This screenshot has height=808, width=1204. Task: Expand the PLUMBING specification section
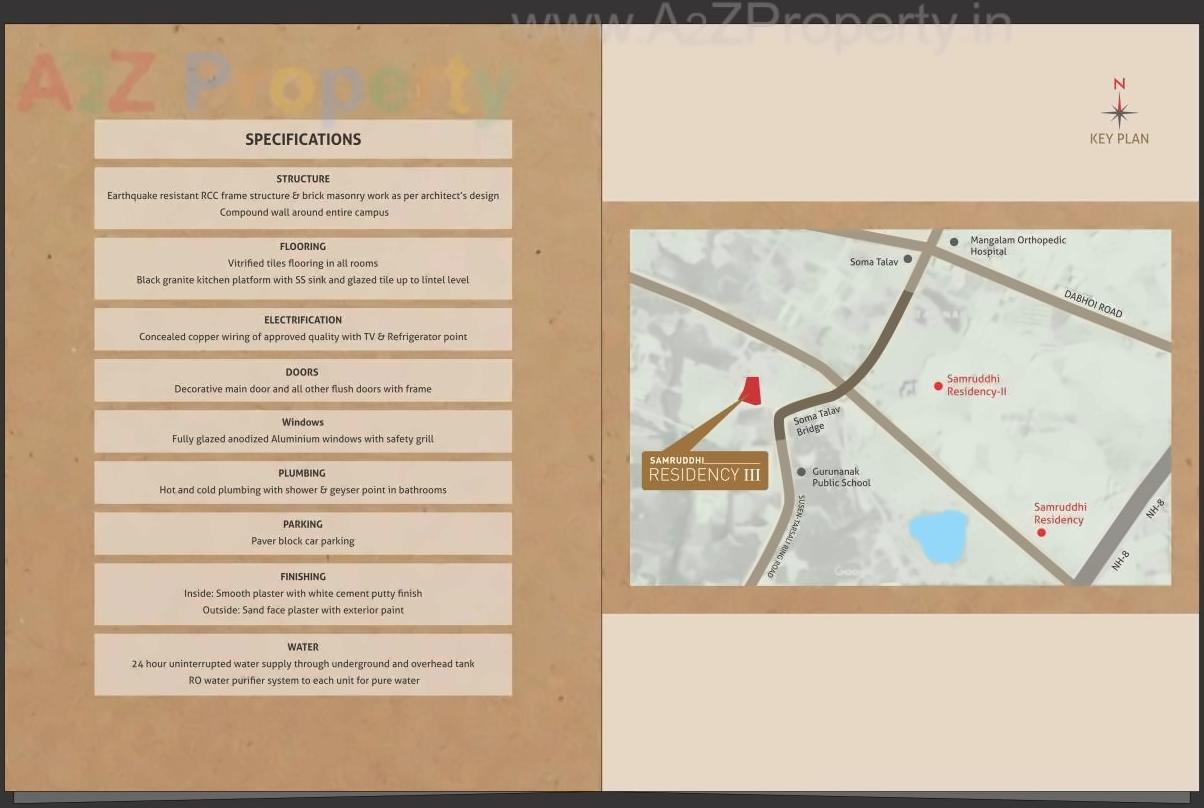pyautogui.click(x=303, y=473)
